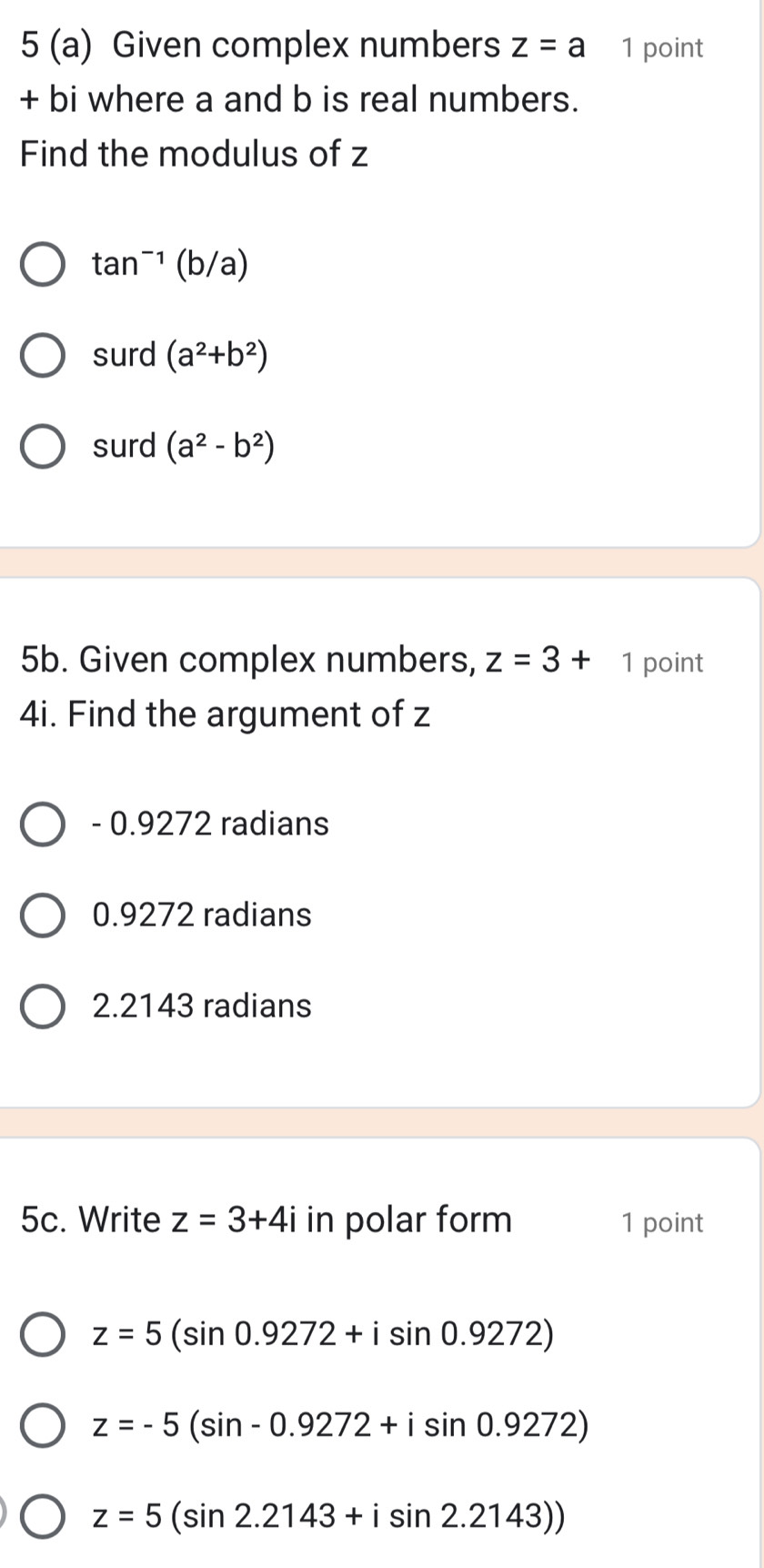Click the question 5 (a) modulus heading text
Image resolution: width=764 pixels, height=1568 pixels.
tap(300, 99)
